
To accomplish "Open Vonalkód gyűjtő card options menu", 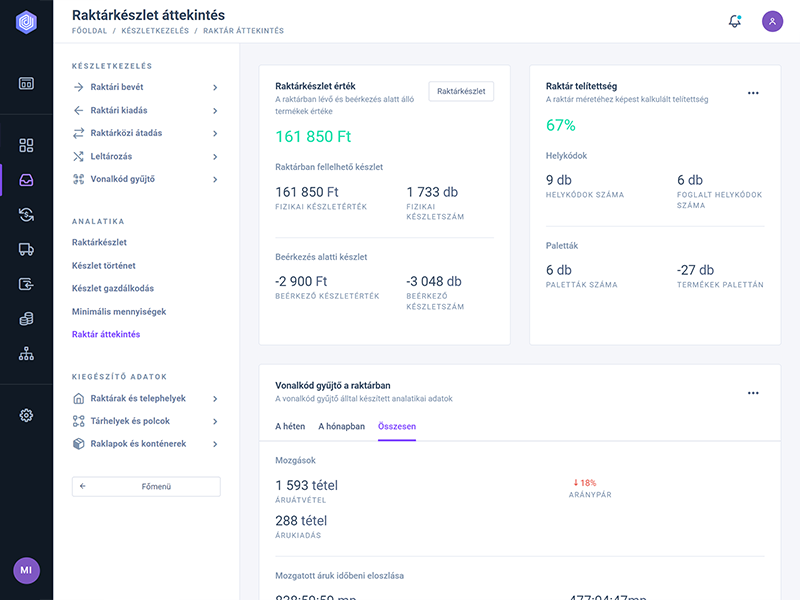I will [753, 393].
